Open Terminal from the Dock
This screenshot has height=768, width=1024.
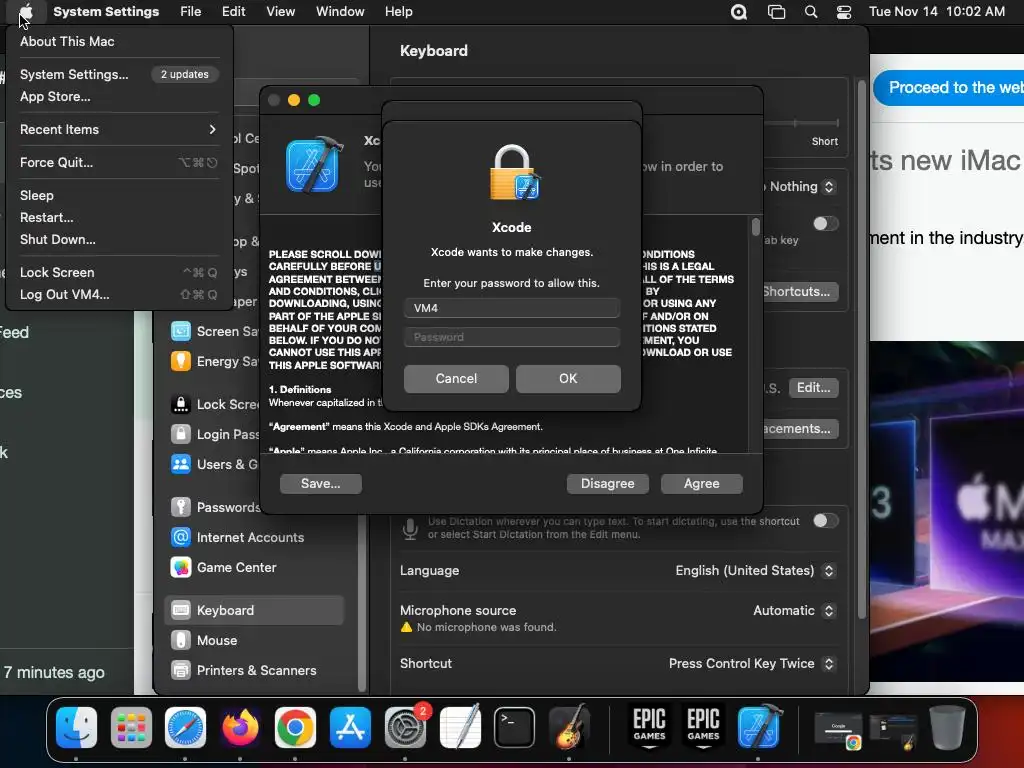(514, 727)
